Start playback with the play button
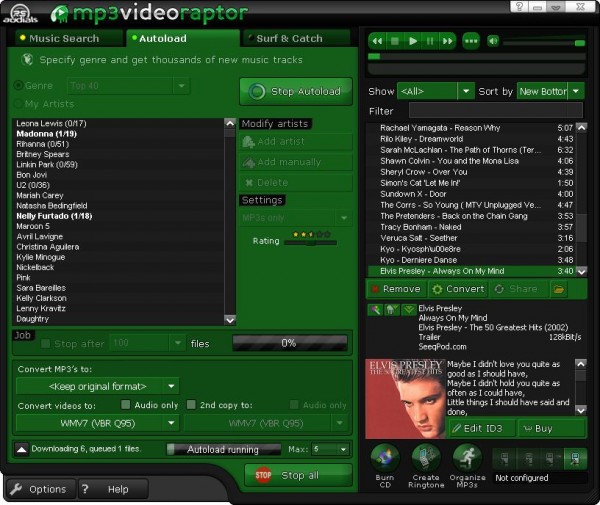 click(x=412, y=41)
